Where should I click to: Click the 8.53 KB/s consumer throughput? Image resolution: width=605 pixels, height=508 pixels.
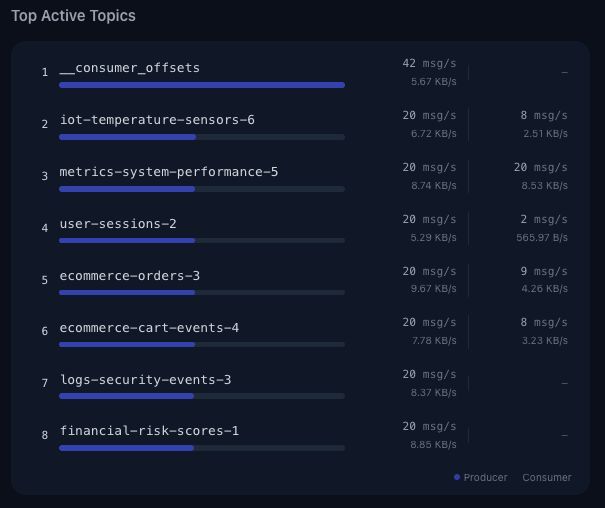(544, 186)
